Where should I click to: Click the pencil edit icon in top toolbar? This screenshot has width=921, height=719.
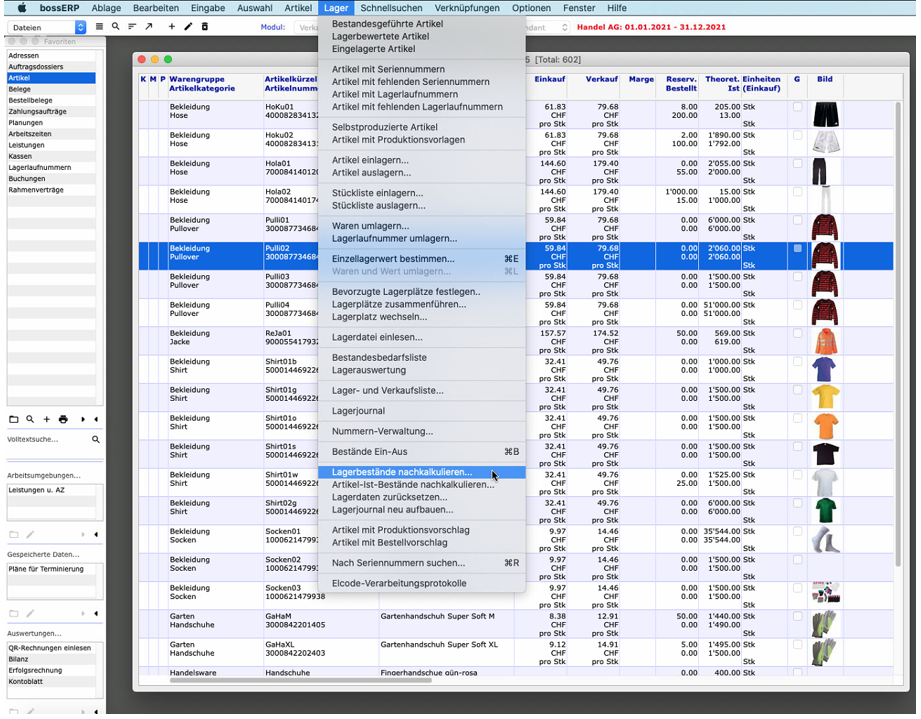(188, 27)
